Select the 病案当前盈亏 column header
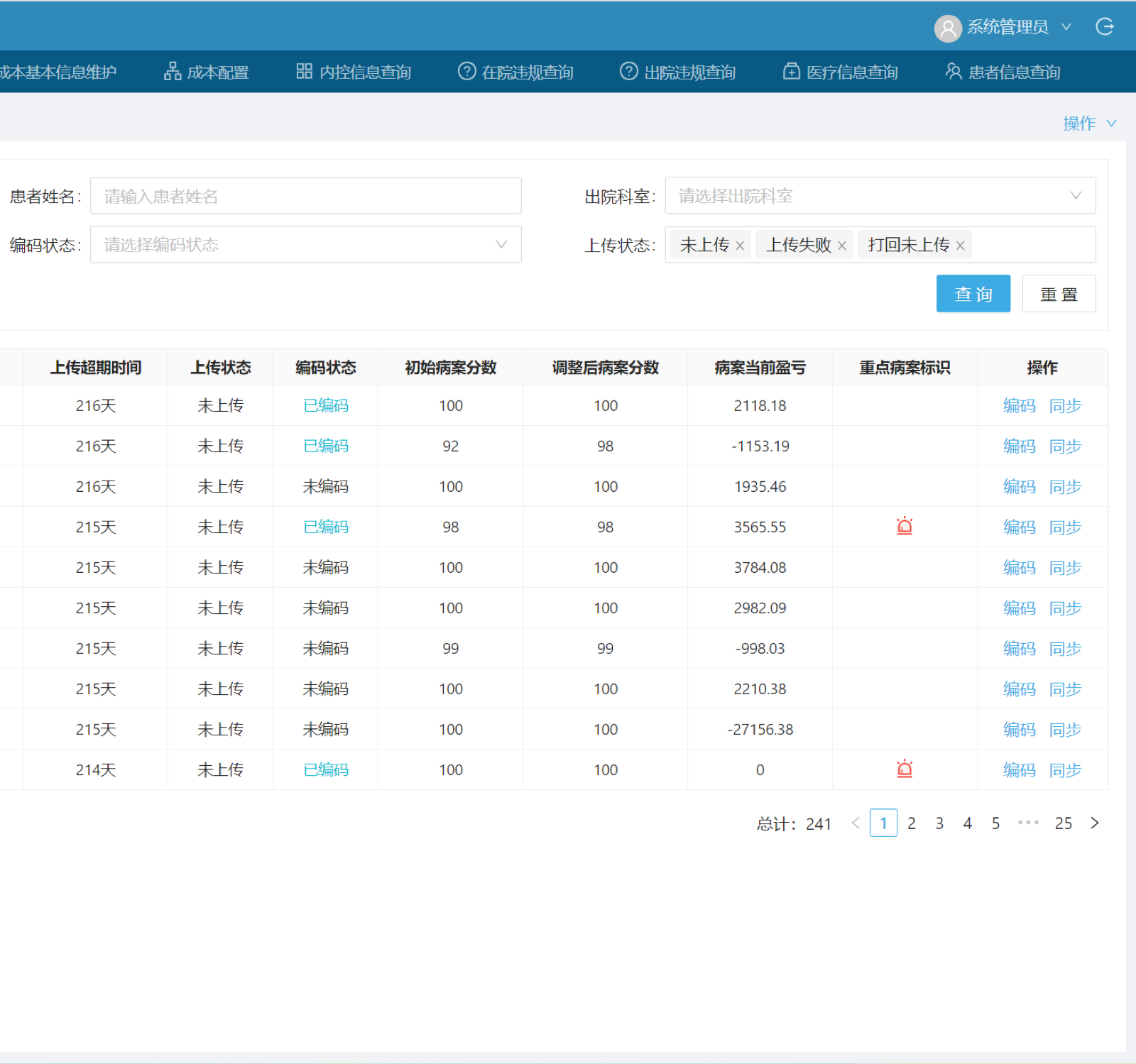Screen dimensions: 1136x1064 [x=760, y=367]
